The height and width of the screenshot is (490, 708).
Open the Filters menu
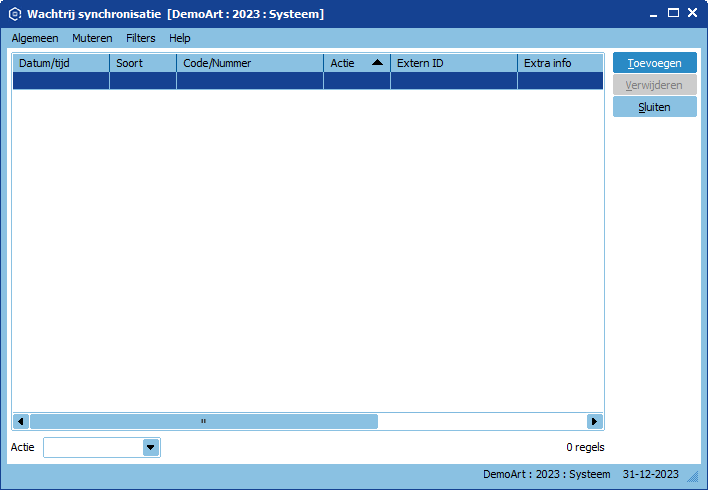click(x=141, y=38)
